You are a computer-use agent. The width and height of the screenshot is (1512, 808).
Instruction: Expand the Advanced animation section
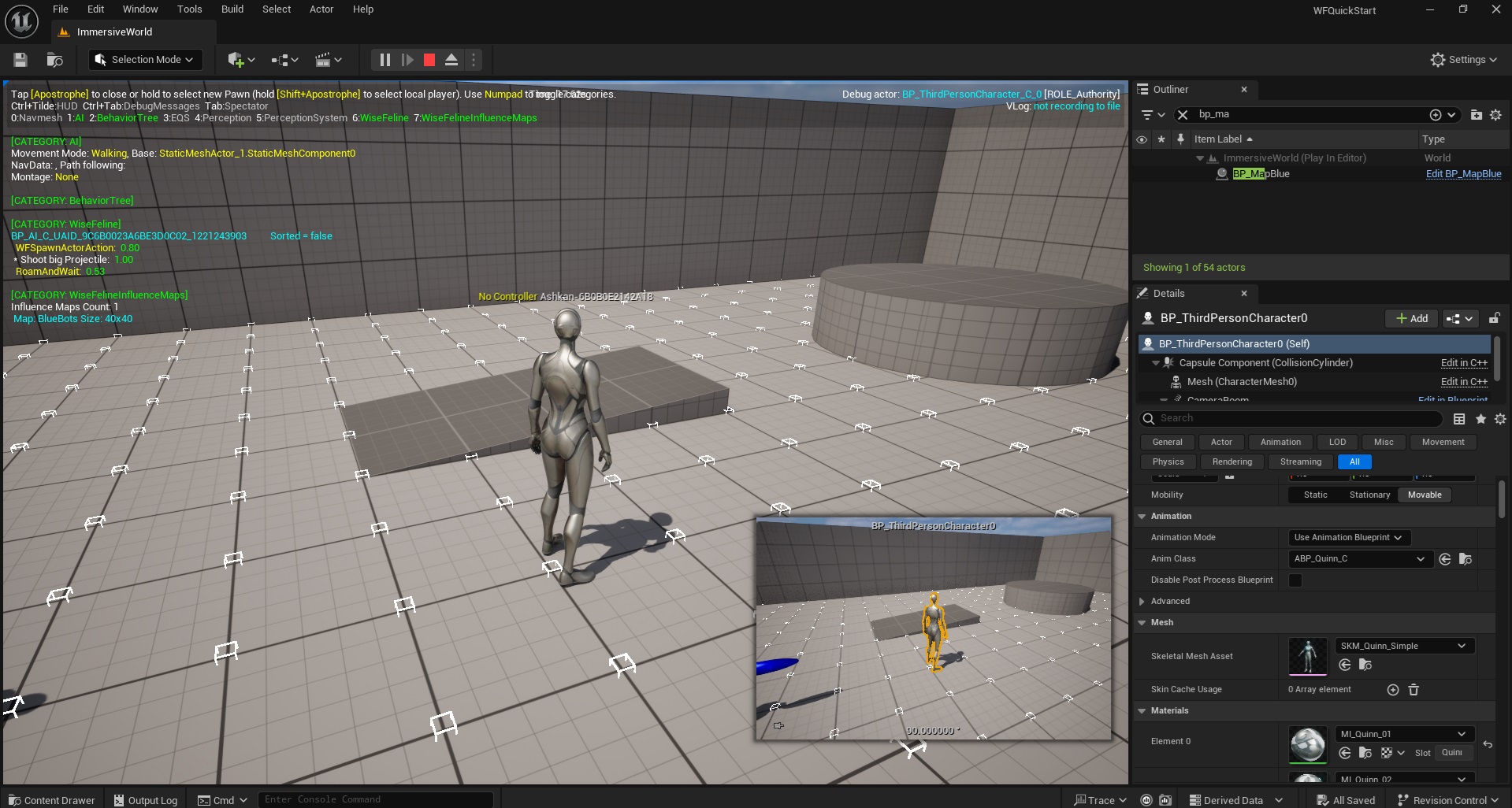click(x=1142, y=602)
